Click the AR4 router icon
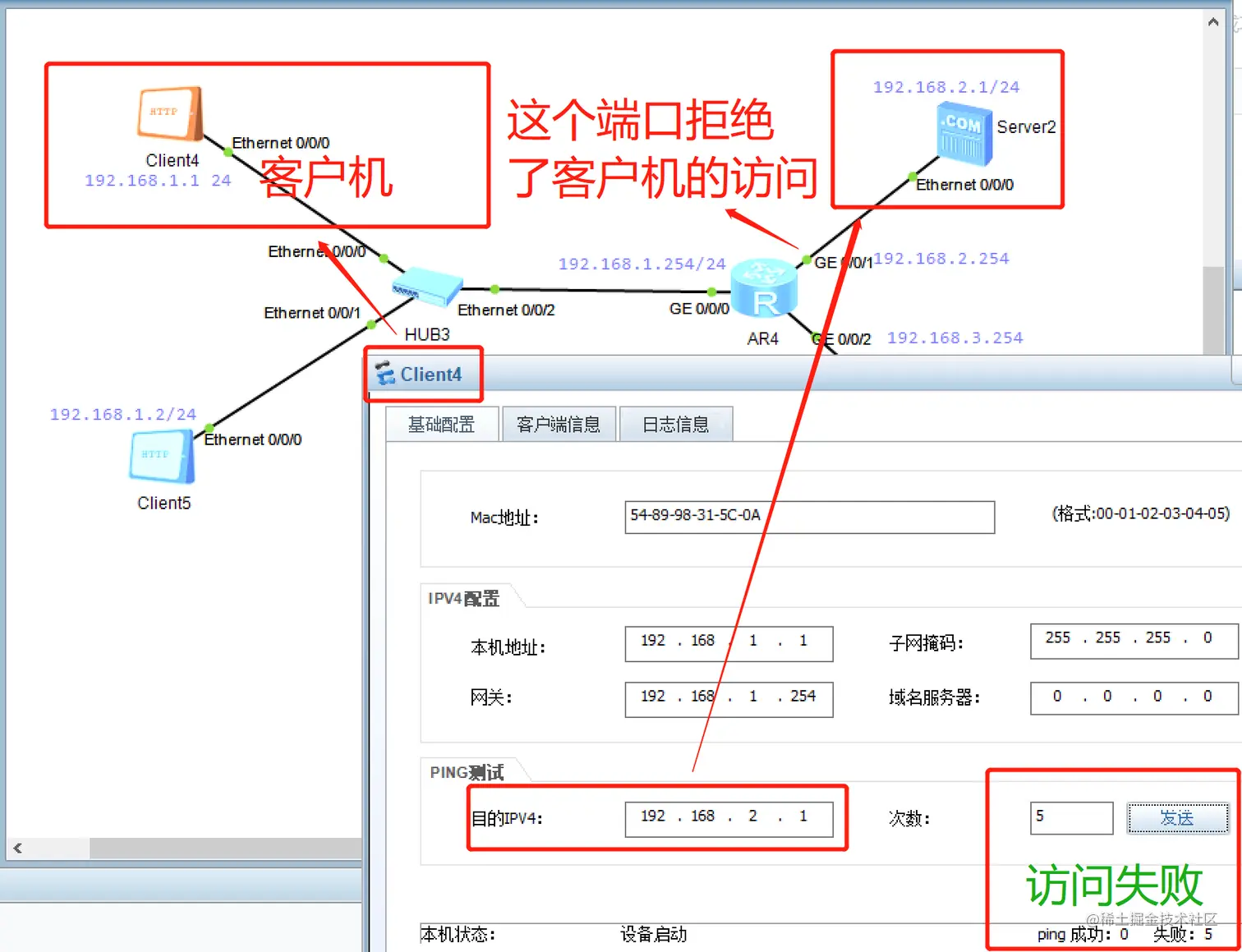This screenshot has width=1242, height=952. 764,288
